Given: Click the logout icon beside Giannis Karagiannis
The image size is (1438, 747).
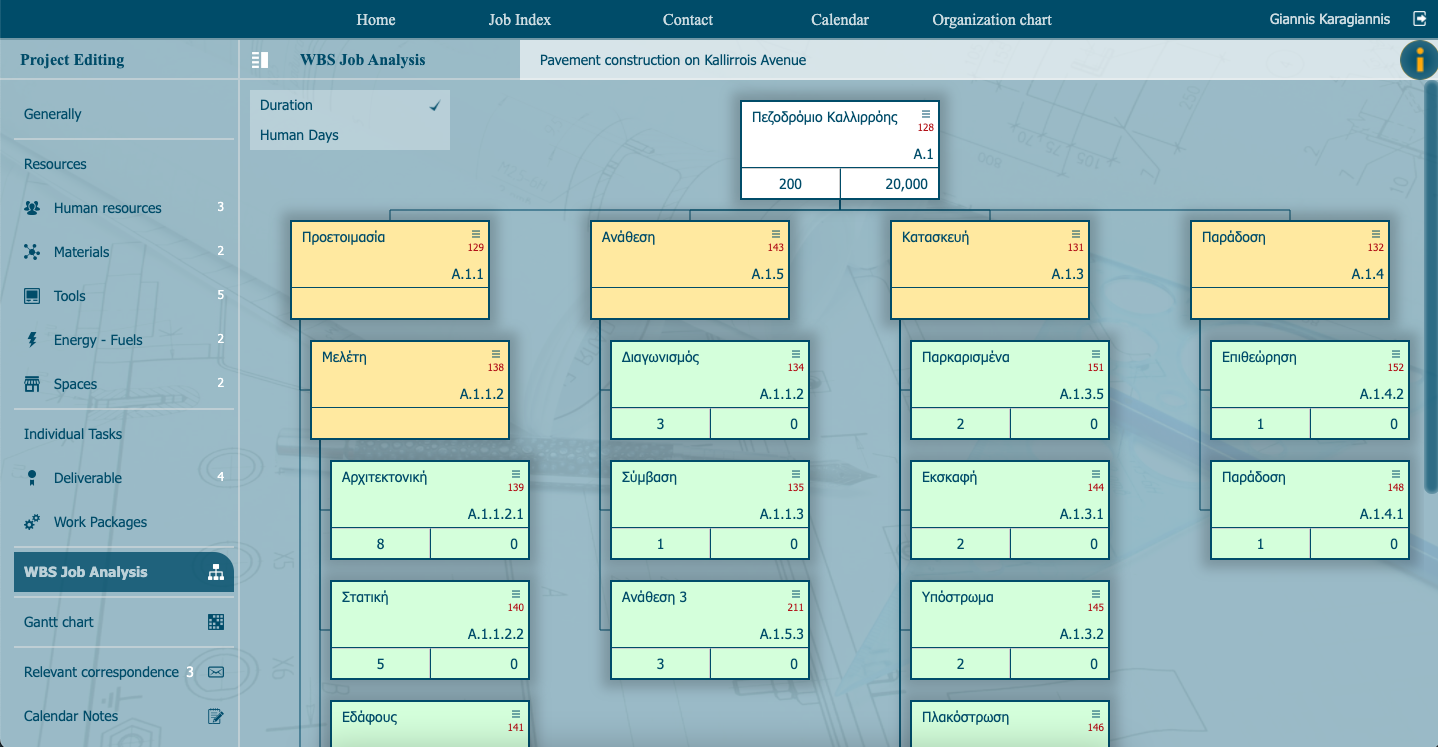Looking at the screenshot, I should tap(1419, 19).
